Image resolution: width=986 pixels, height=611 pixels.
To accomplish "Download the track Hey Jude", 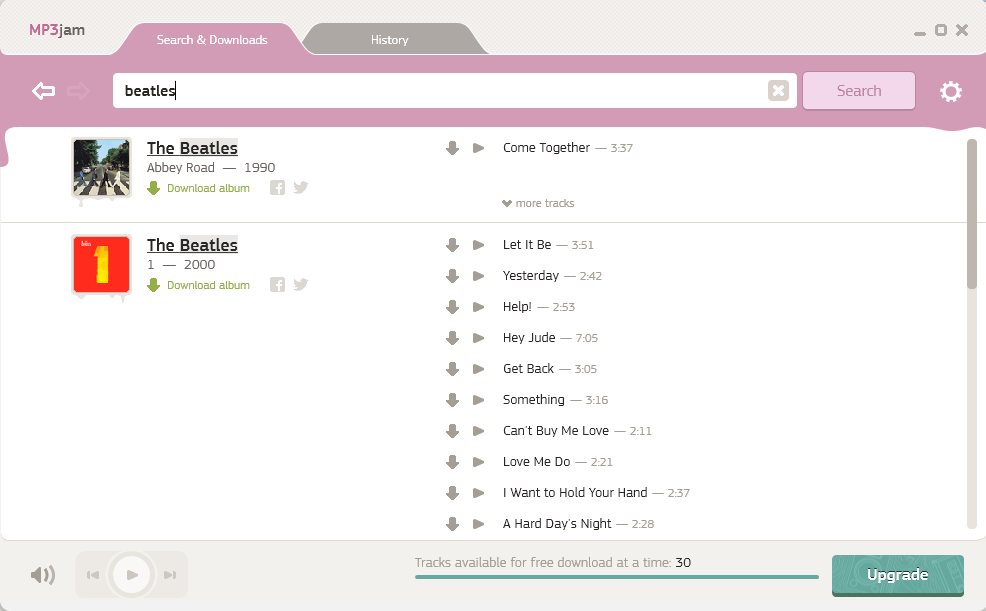I will [452, 338].
